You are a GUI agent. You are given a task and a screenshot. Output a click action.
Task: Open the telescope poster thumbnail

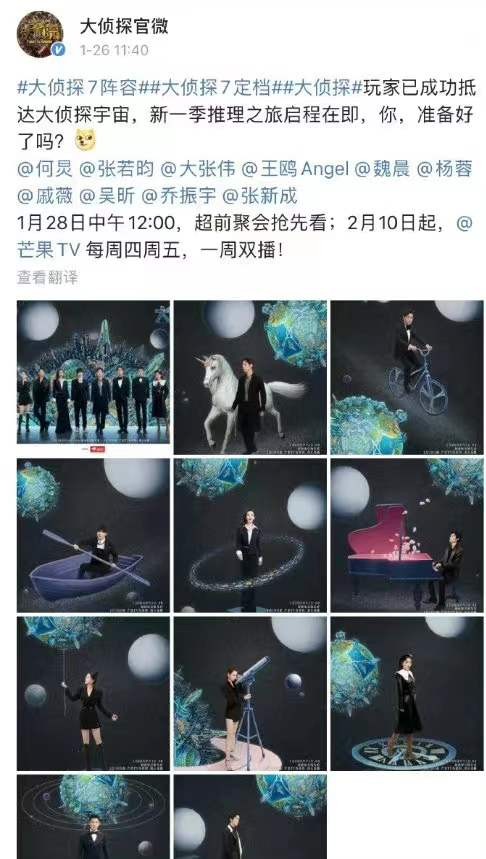coord(250,694)
